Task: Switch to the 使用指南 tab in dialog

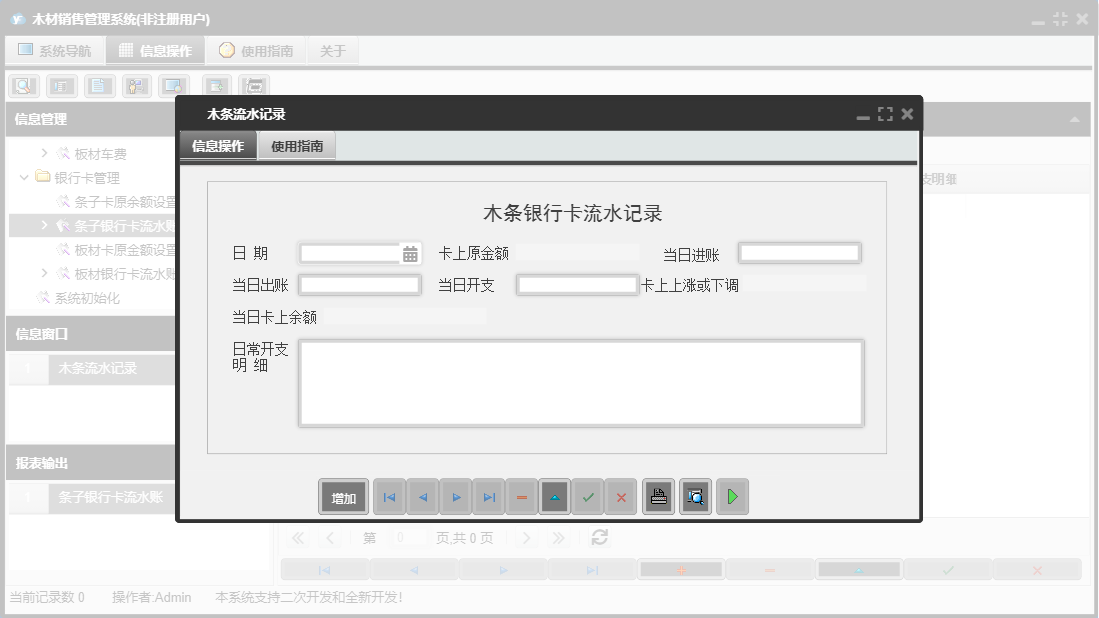Action: tap(298, 144)
